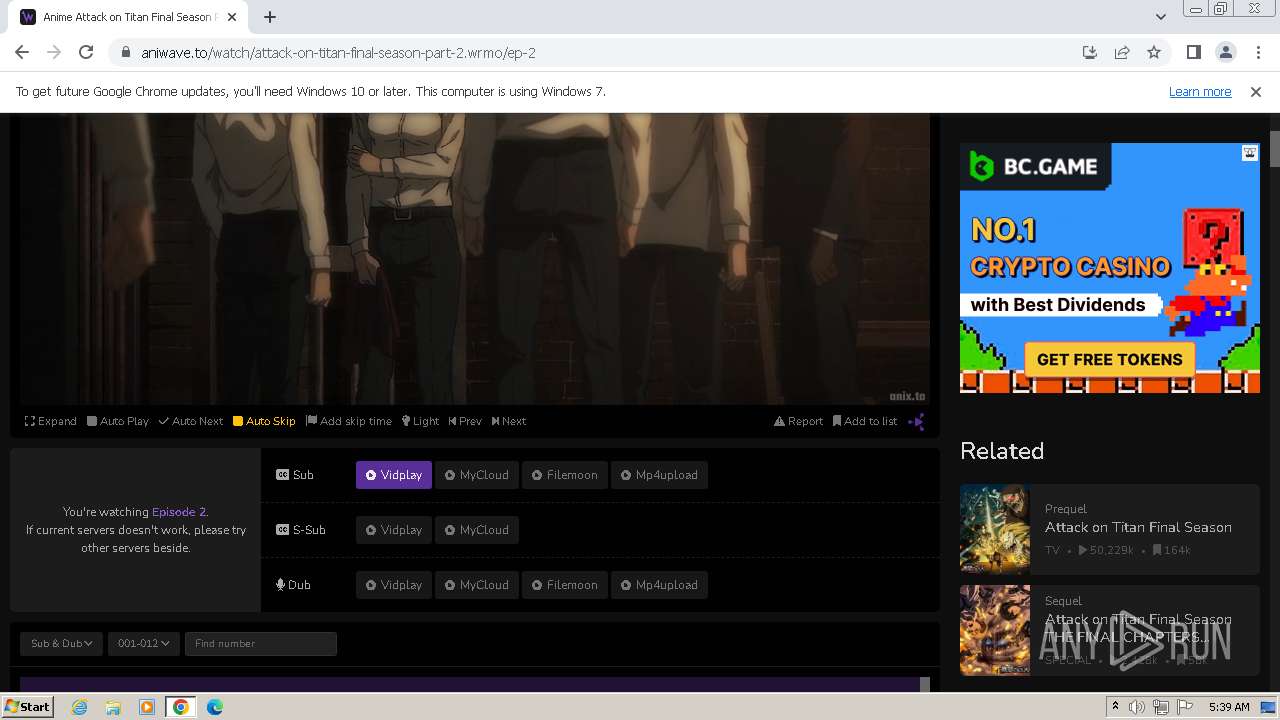The width and height of the screenshot is (1280, 720).
Task: Open Microsoft Edge from taskbar
Action: 215,707
